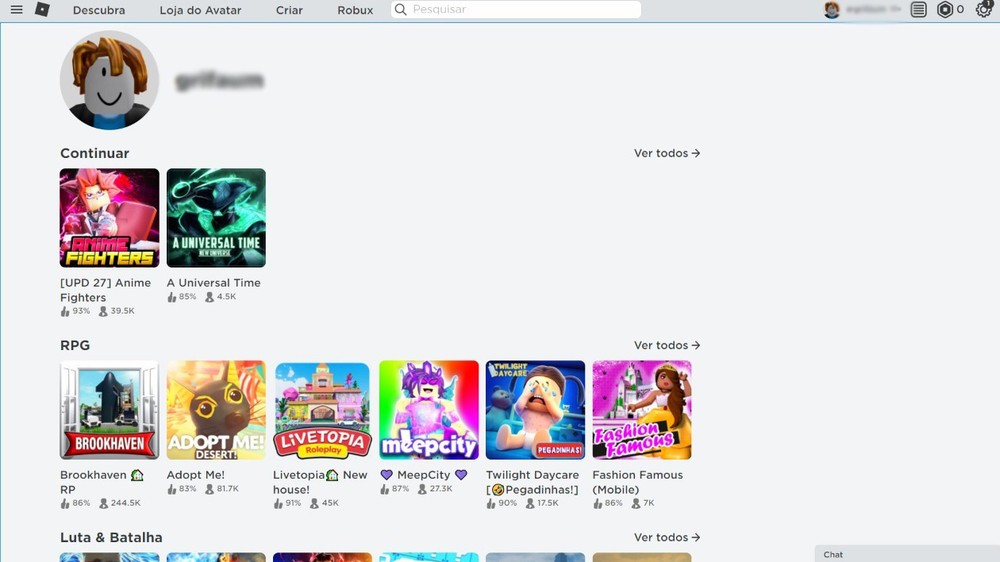This screenshot has width=1000, height=562.
Task: Focus the Pesquisar search field
Action: (x=516, y=10)
